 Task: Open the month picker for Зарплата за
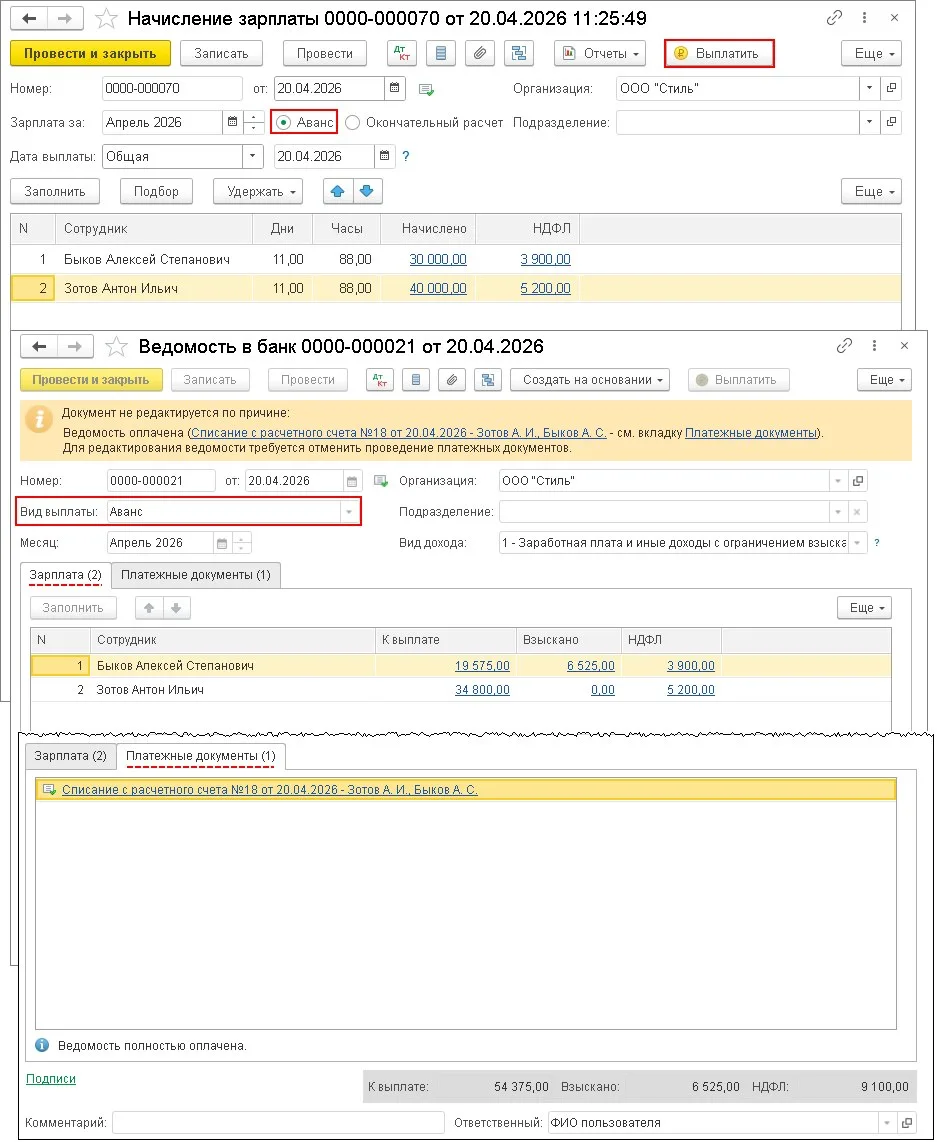pos(232,122)
